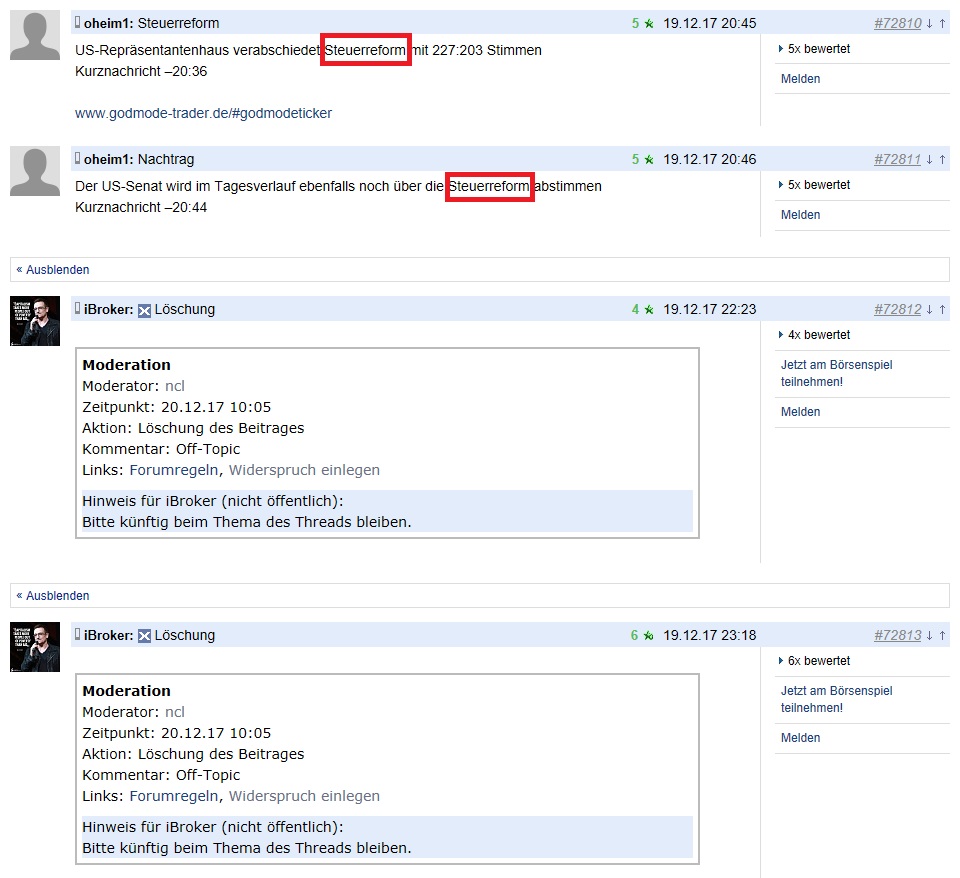Jump to next post with down arrow at #72810
The width and height of the screenshot is (960, 878).
point(929,23)
